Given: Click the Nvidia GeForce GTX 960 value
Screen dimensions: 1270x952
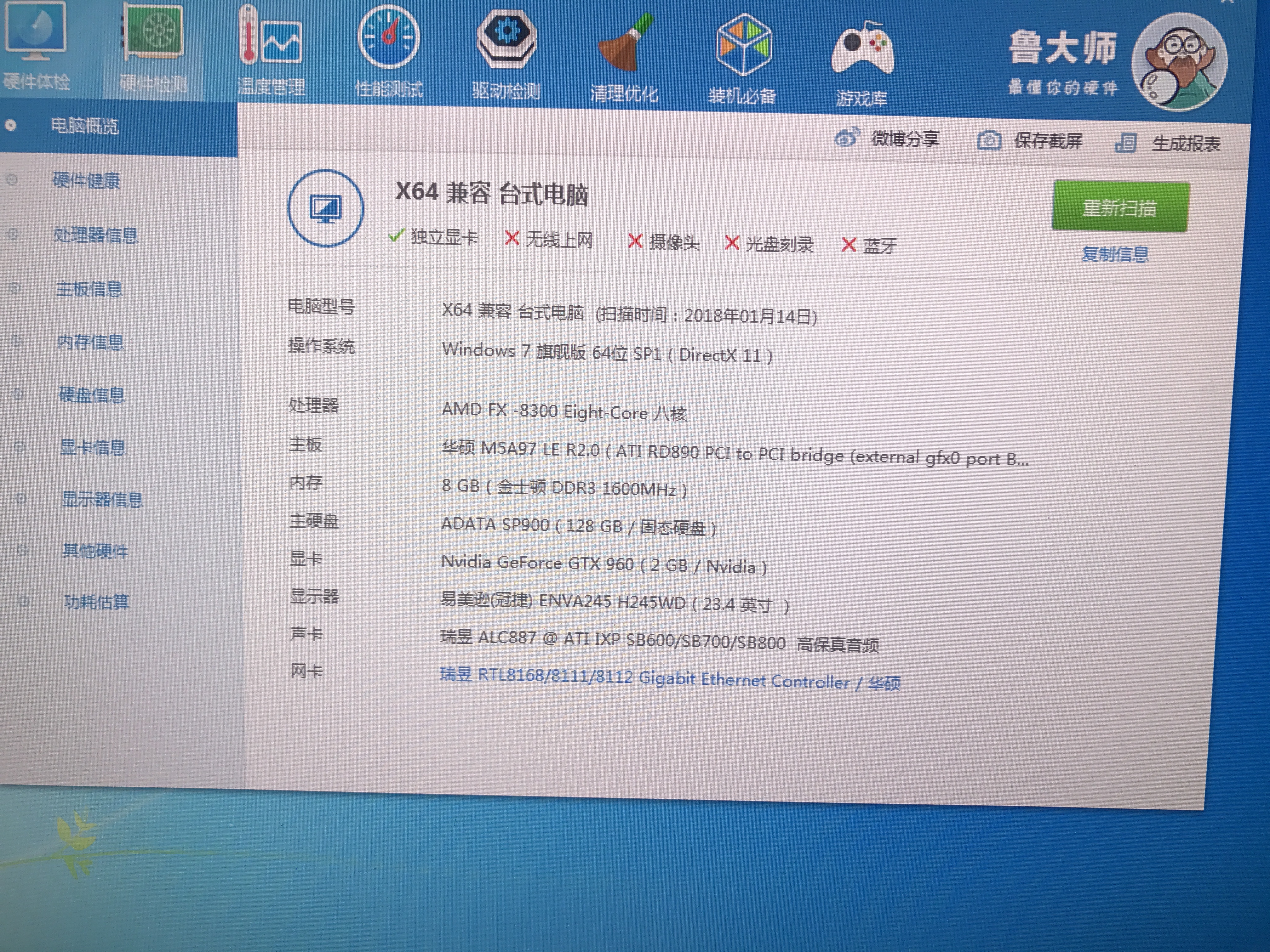Looking at the screenshot, I should (604, 564).
